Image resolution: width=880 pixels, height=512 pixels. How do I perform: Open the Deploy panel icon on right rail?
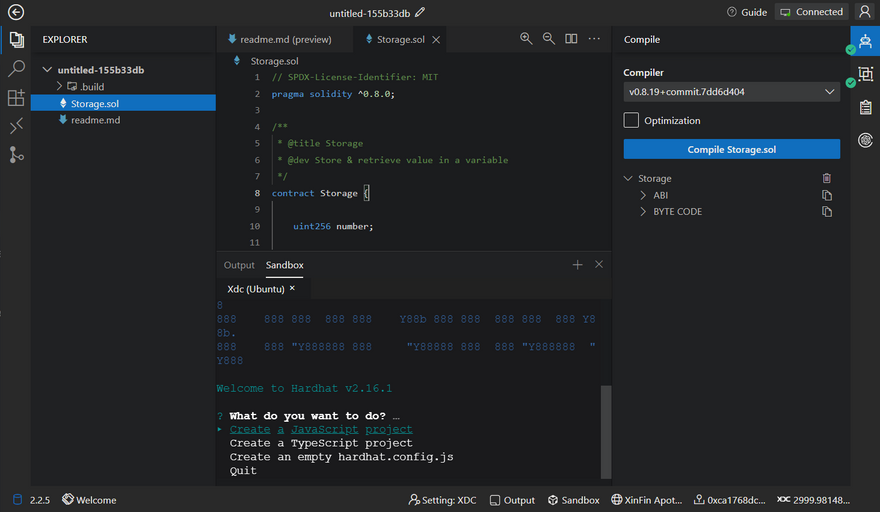[x=865, y=74]
